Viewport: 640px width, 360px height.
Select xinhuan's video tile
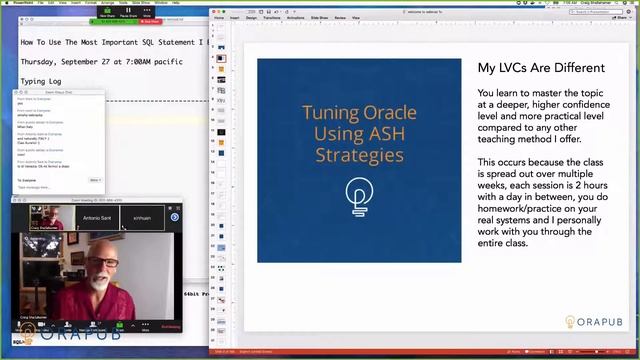click(142, 218)
